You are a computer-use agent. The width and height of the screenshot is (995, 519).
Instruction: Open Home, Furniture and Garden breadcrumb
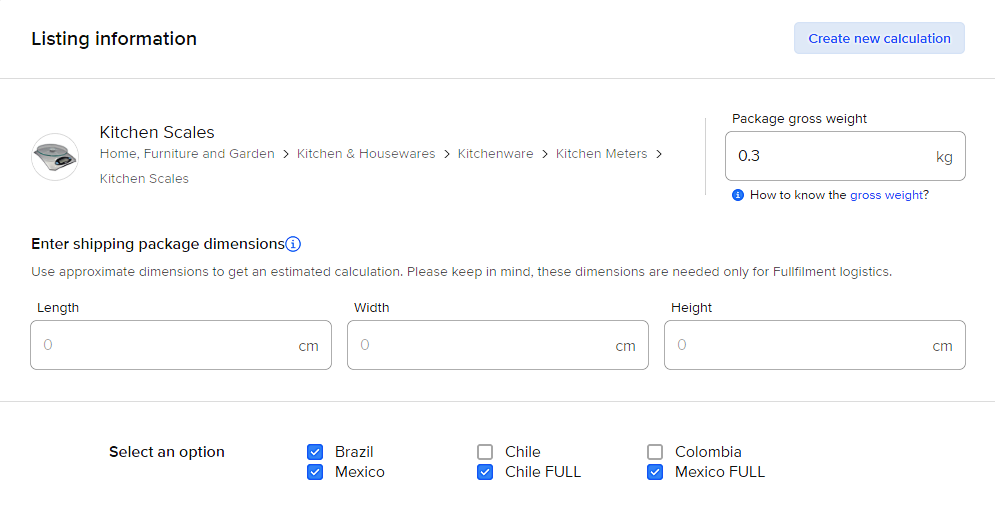187,154
